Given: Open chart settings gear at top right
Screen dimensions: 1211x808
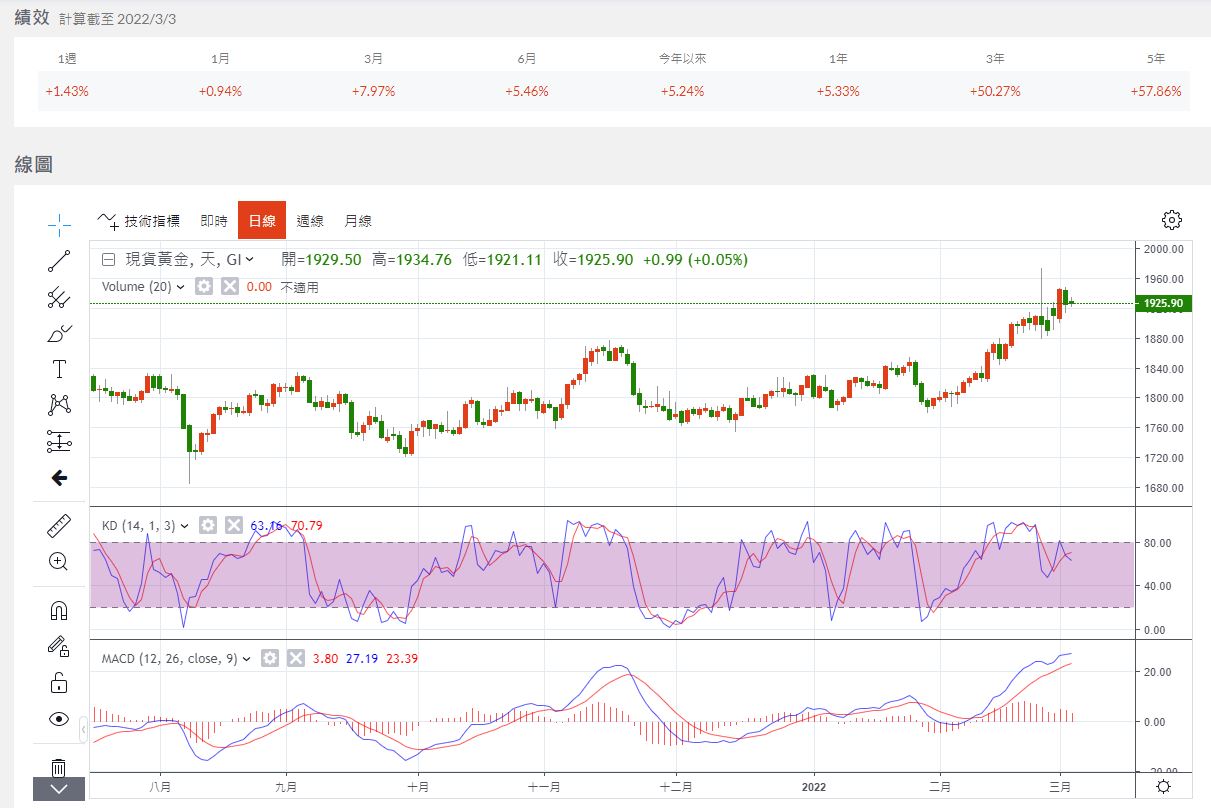Looking at the screenshot, I should (x=1172, y=220).
